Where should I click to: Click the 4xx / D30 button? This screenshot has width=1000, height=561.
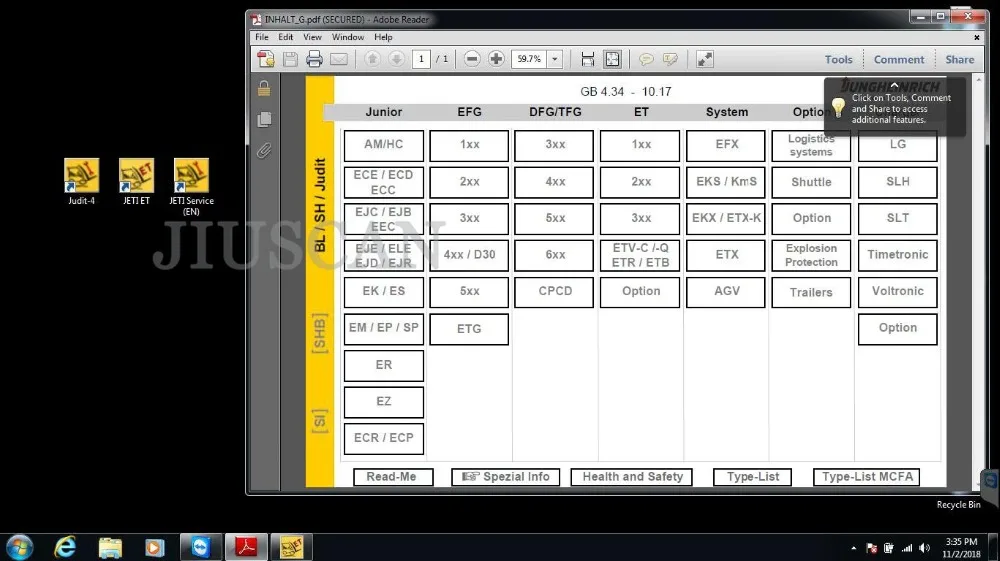point(469,256)
